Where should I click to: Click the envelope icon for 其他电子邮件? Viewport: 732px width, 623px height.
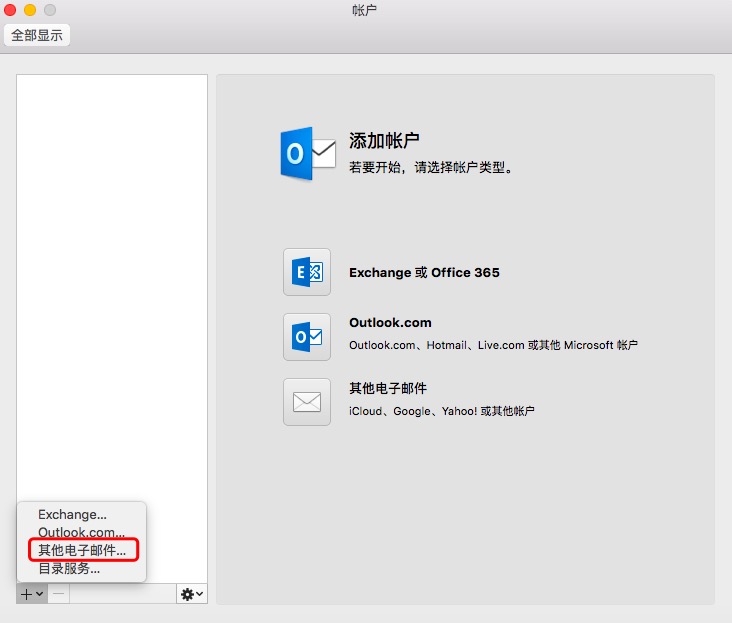click(x=307, y=402)
